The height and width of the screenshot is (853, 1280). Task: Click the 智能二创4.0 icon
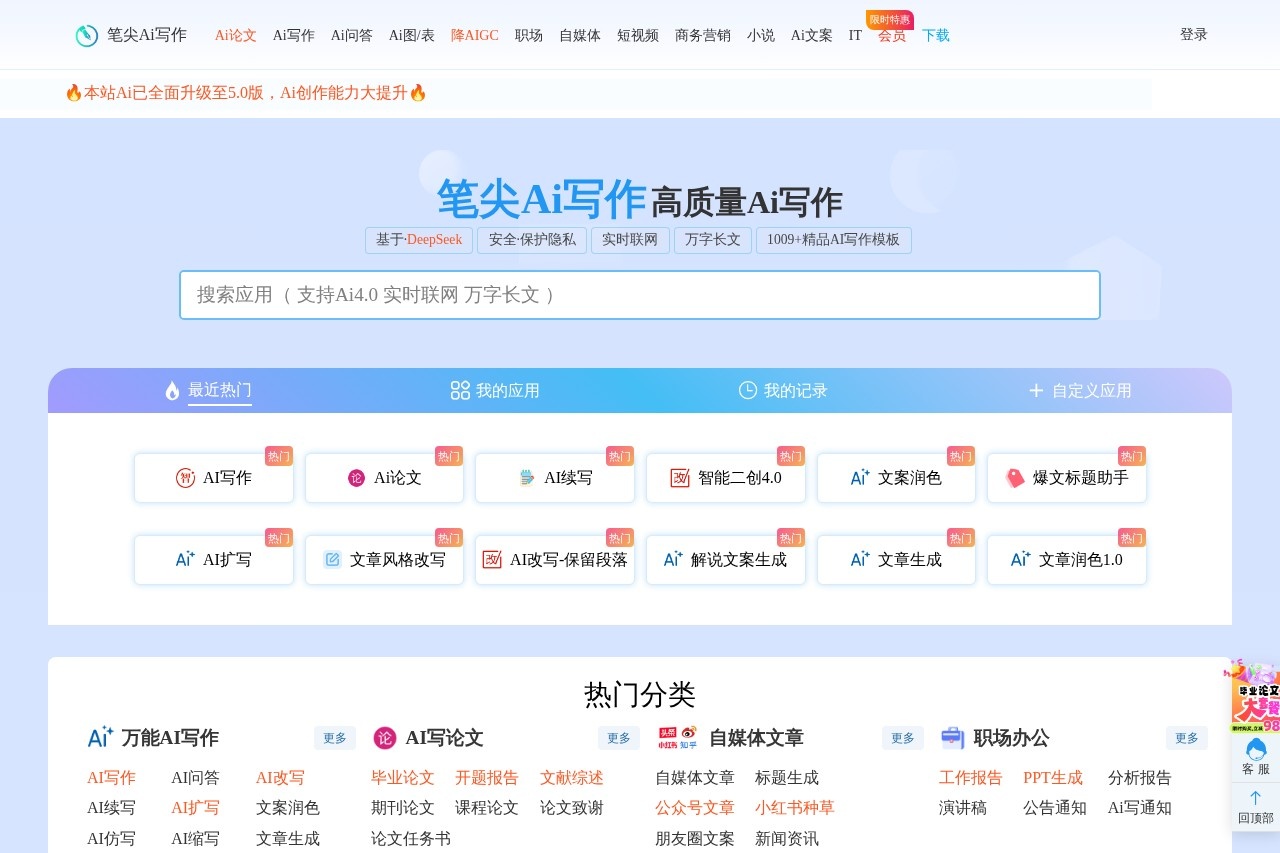click(x=680, y=478)
